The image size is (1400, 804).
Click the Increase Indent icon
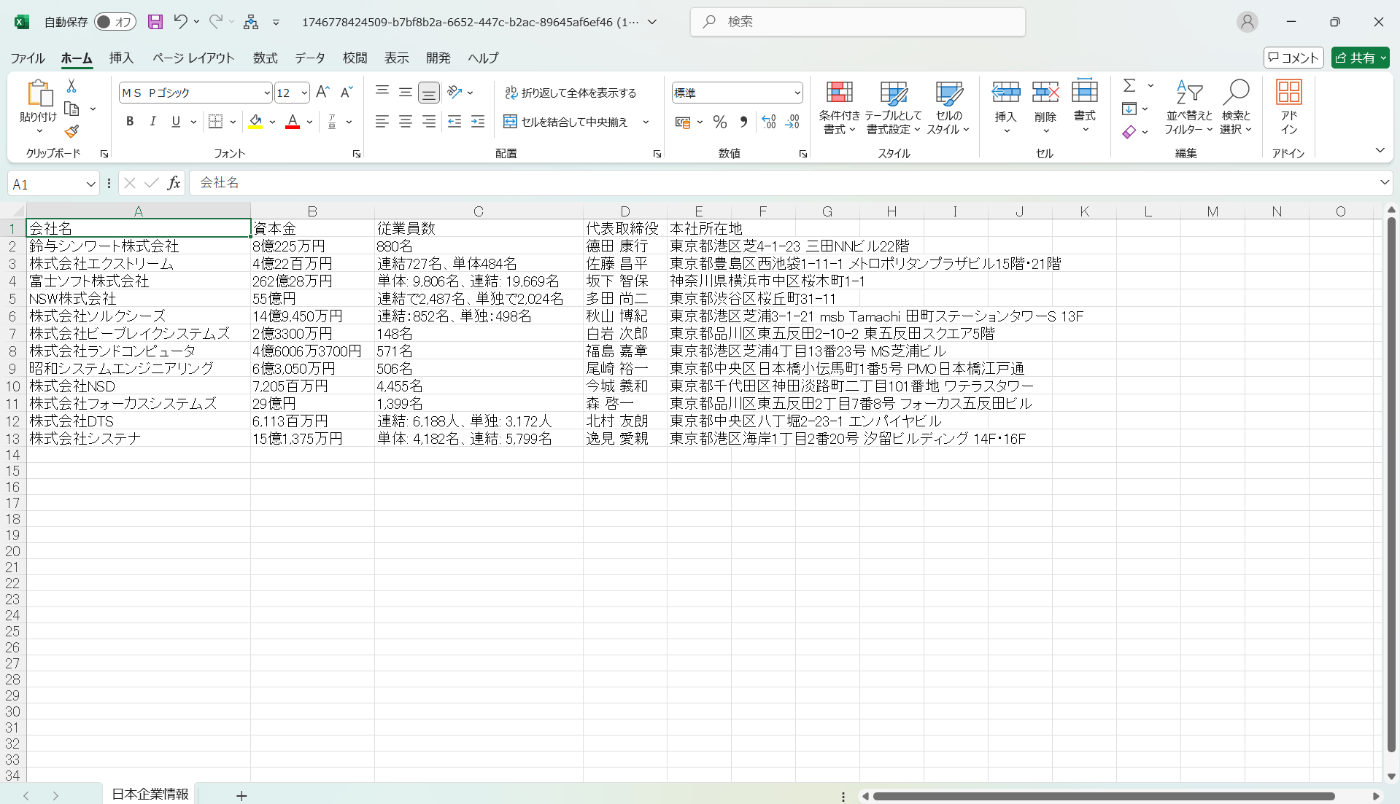pos(478,122)
